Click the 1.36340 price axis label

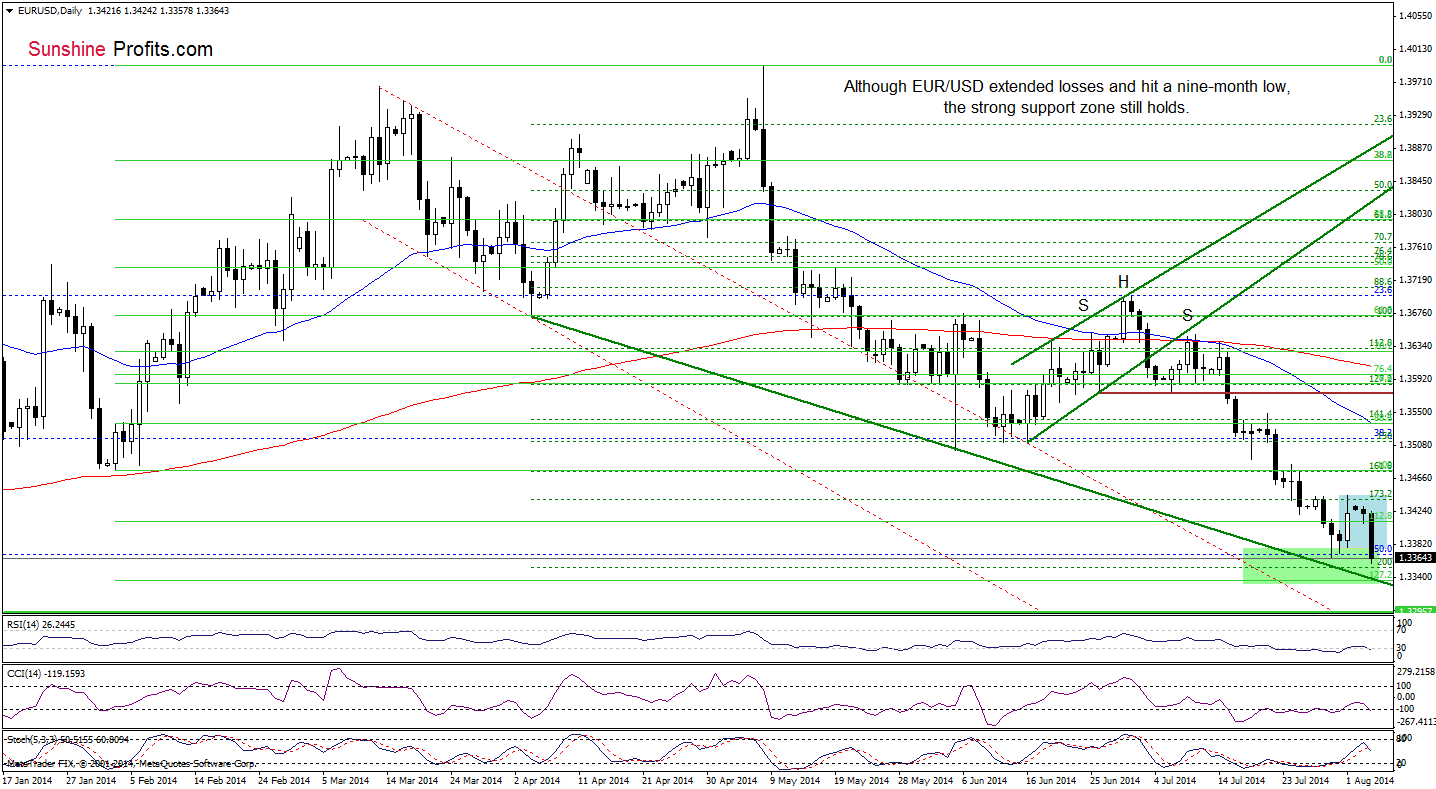(1417, 345)
